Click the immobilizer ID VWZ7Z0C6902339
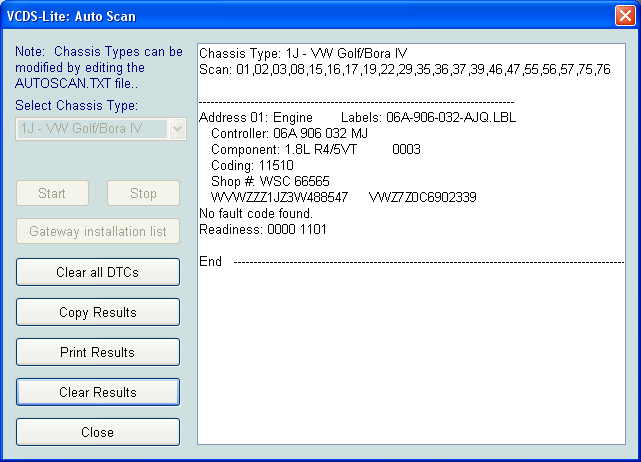This screenshot has width=641, height=462. tap(423, 197)
